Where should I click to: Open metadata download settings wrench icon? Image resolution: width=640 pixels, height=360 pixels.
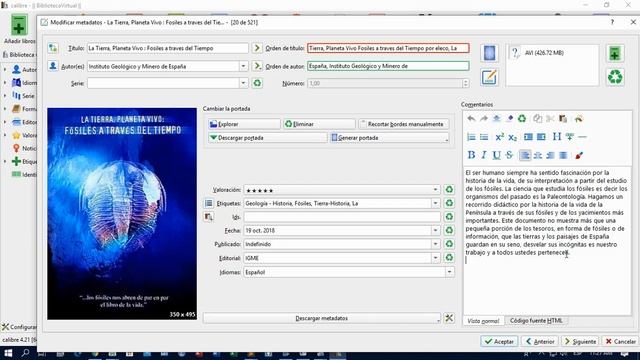(449, 318)
